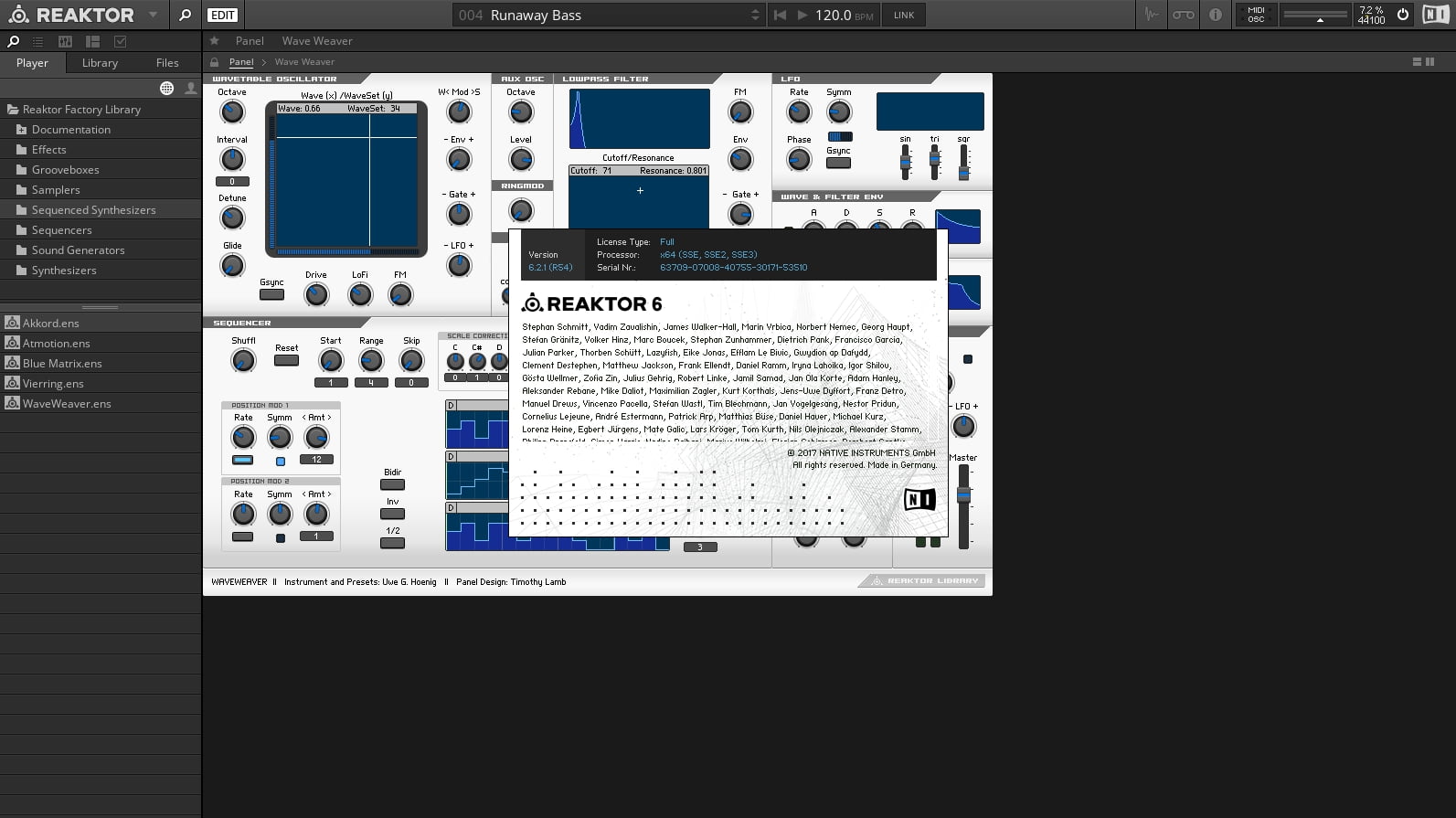Click the NI logo in the header
1456x818 pixels.
click(x=1436, y=15)
